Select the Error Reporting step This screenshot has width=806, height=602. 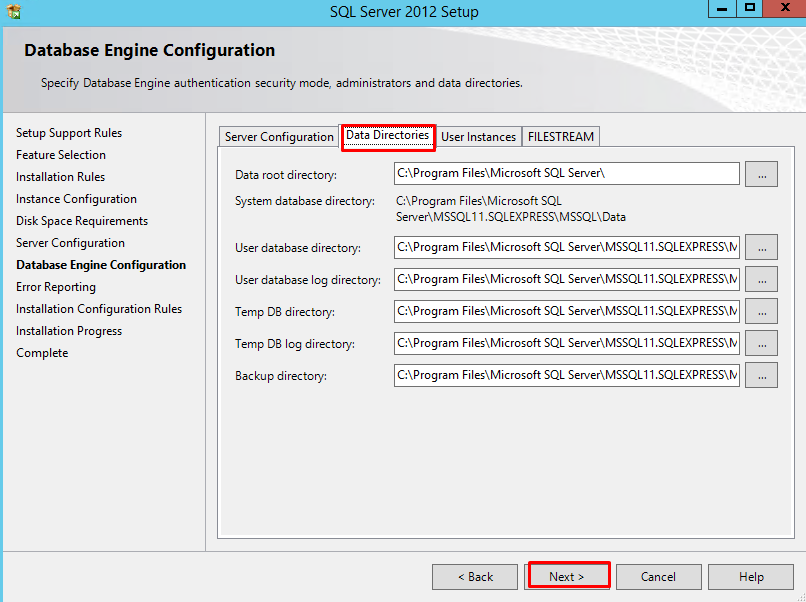(56, 287)
